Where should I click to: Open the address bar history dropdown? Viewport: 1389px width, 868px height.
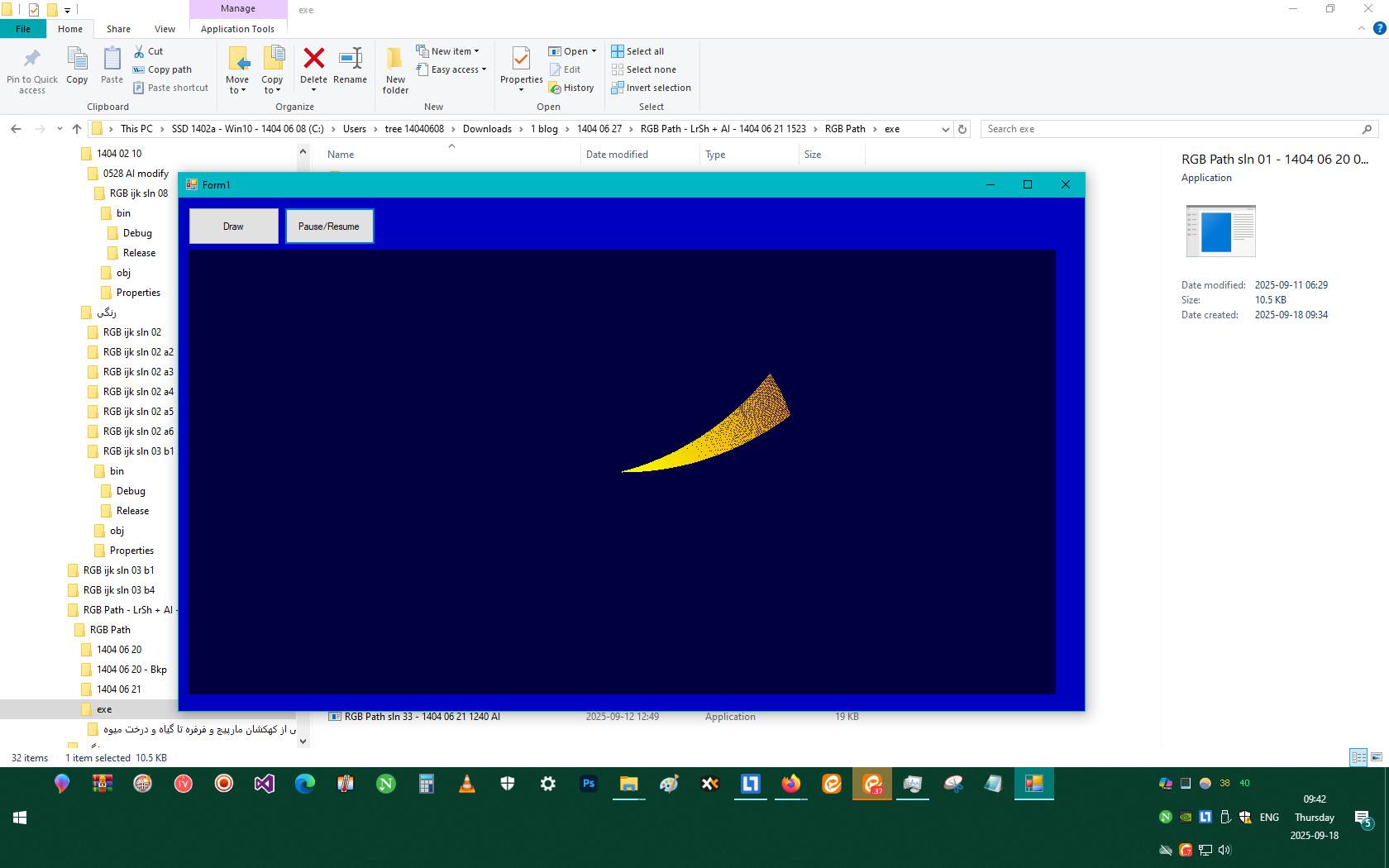(945, 129)
